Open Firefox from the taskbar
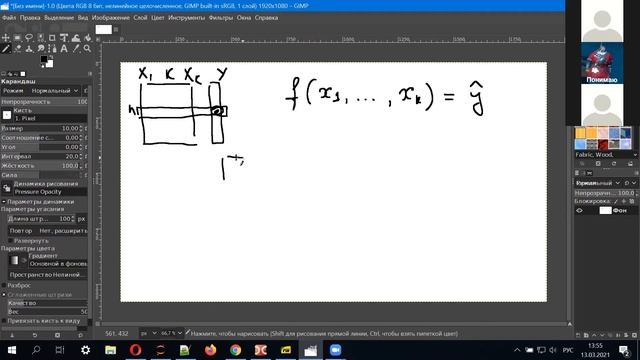The height and width of the screenshot is (360, 640). pos(211,350)
